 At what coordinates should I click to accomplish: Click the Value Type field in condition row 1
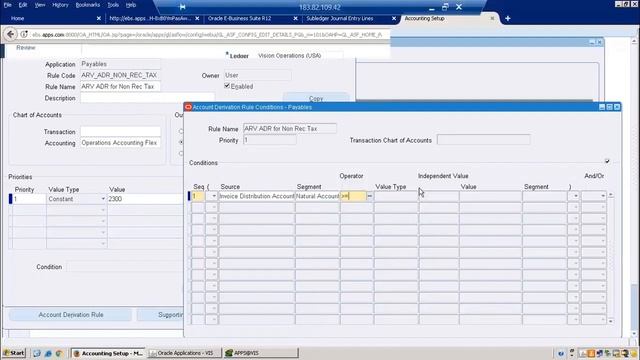pyautogui.click(x=396, y=196)
